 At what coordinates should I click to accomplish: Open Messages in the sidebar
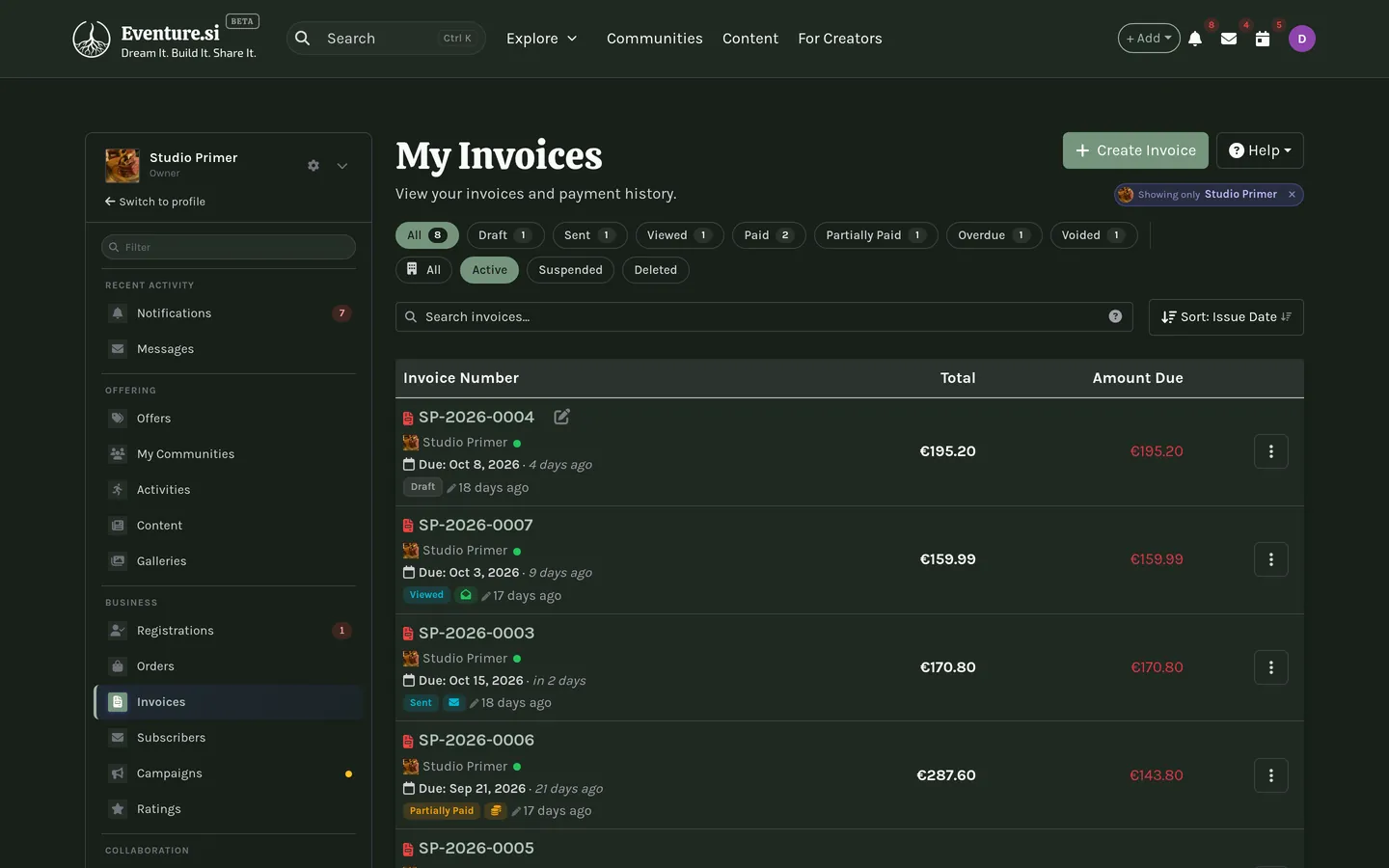click(x=229, y=349)
